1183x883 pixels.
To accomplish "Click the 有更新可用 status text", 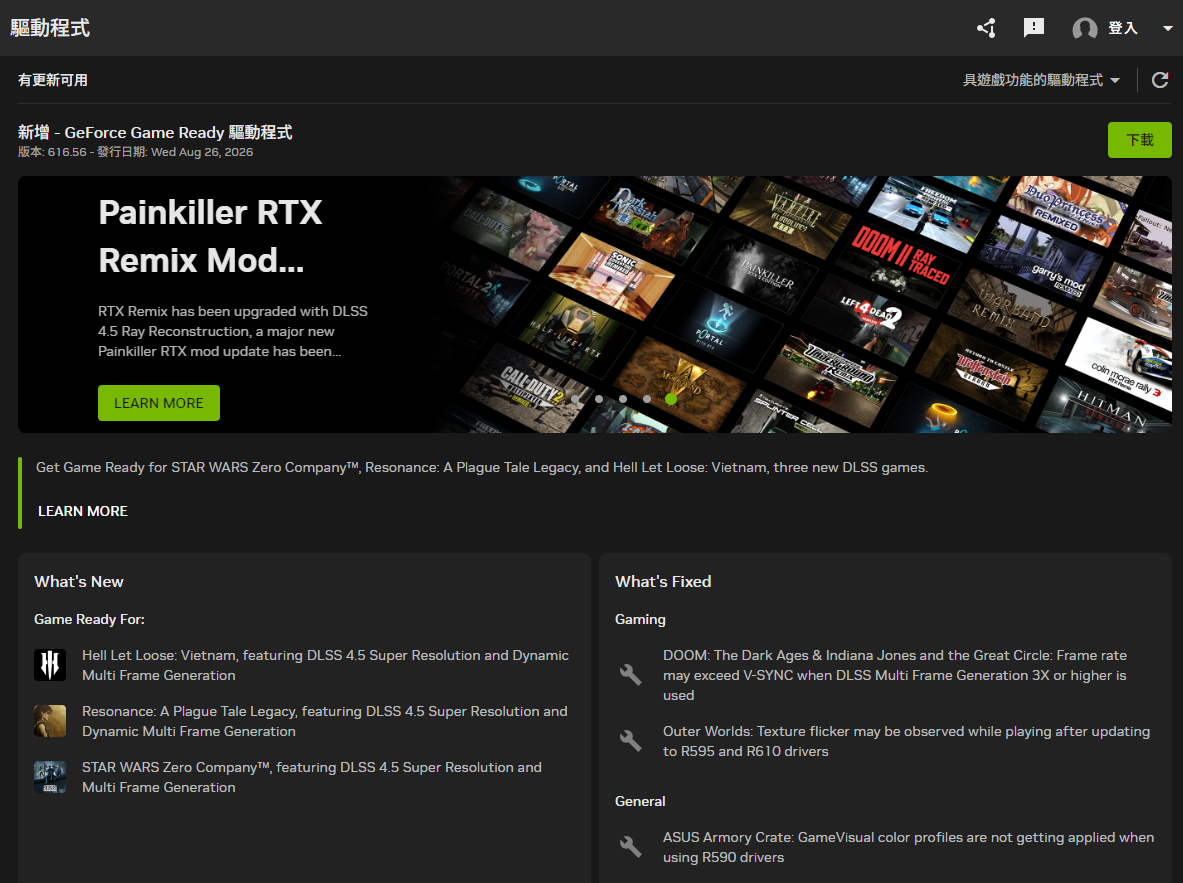I will tap(53, 80).
